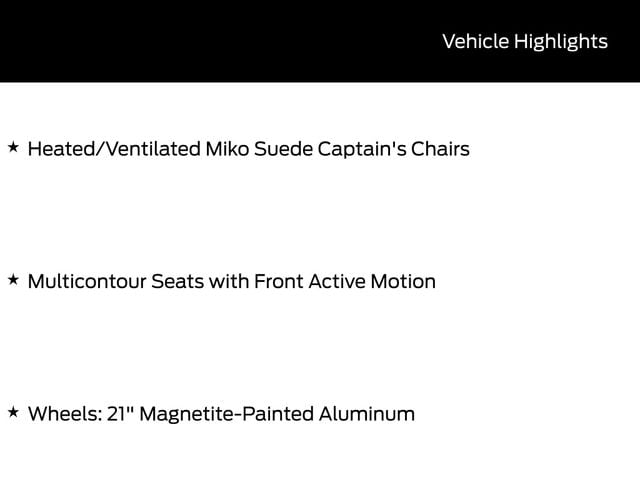Image resolution: width=640 pixels, height=480 pixels.
Task: Click empty left area of black header banner
Action: (x=150, y=41)
